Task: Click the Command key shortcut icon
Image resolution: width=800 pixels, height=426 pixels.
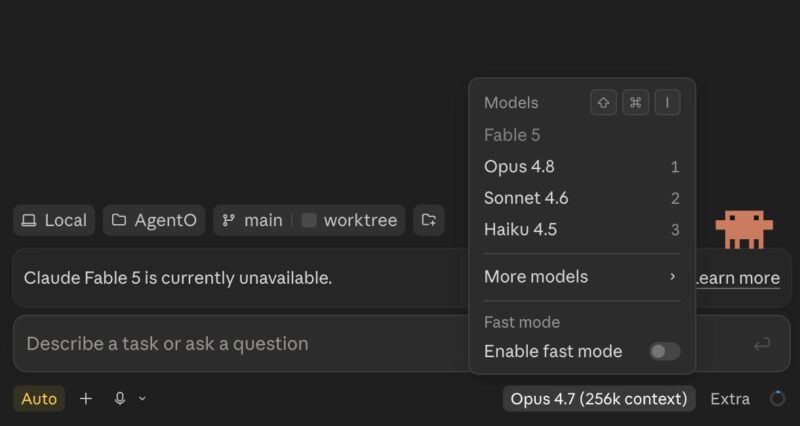Action: (635, 103)
